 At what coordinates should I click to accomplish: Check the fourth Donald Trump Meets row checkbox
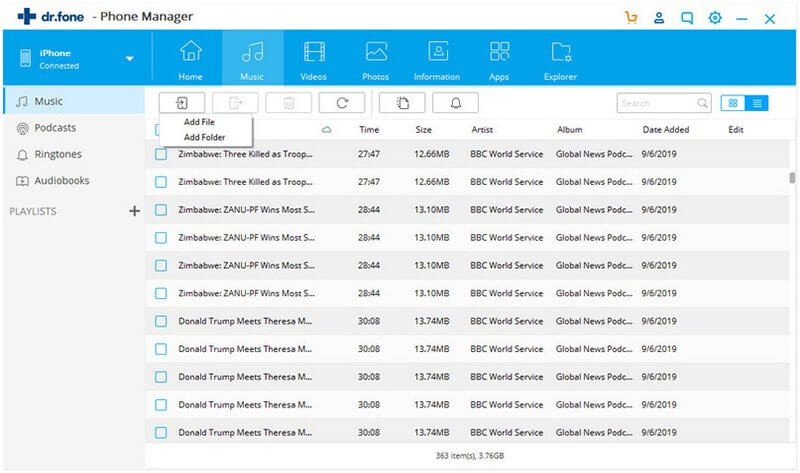161,405
